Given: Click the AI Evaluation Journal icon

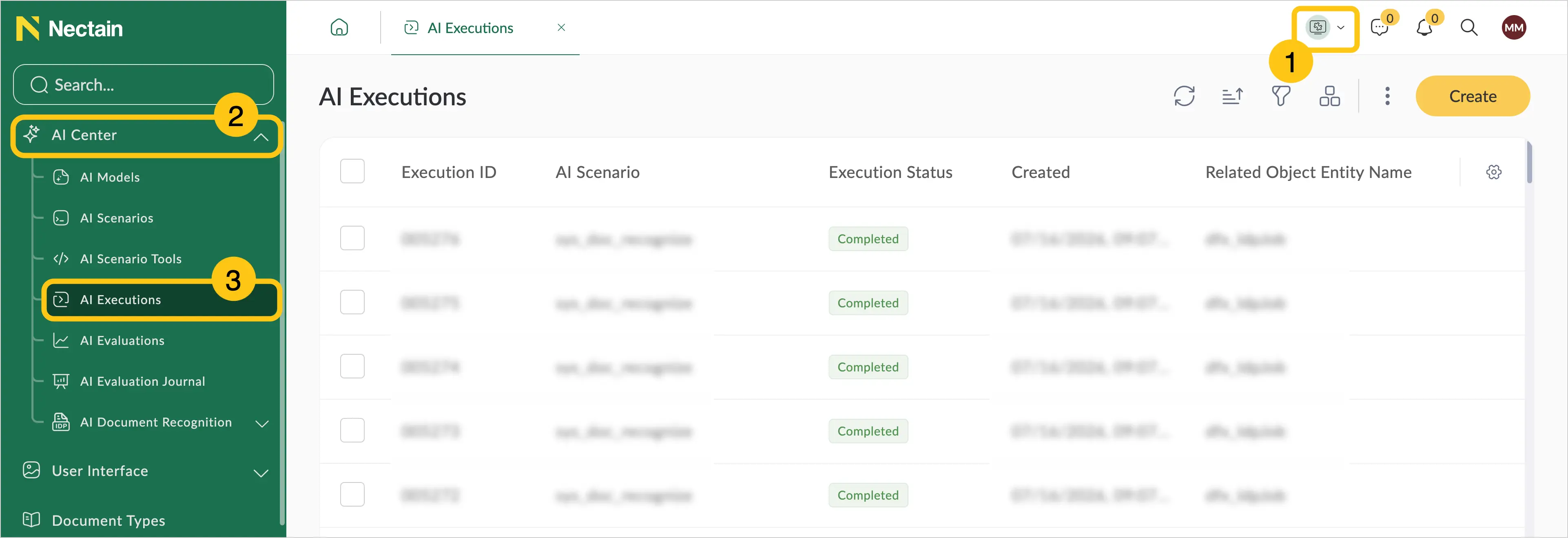Looking at the screenshot, I should click(x=61, y=381).
